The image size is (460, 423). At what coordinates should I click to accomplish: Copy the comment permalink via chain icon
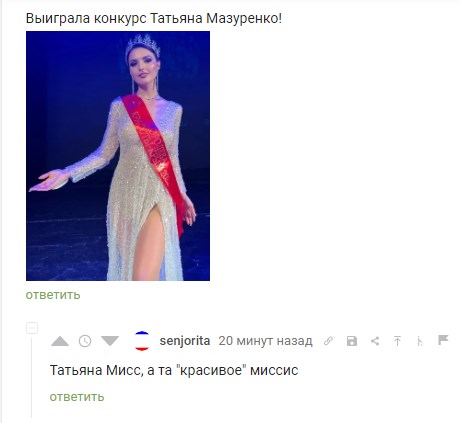328,341
